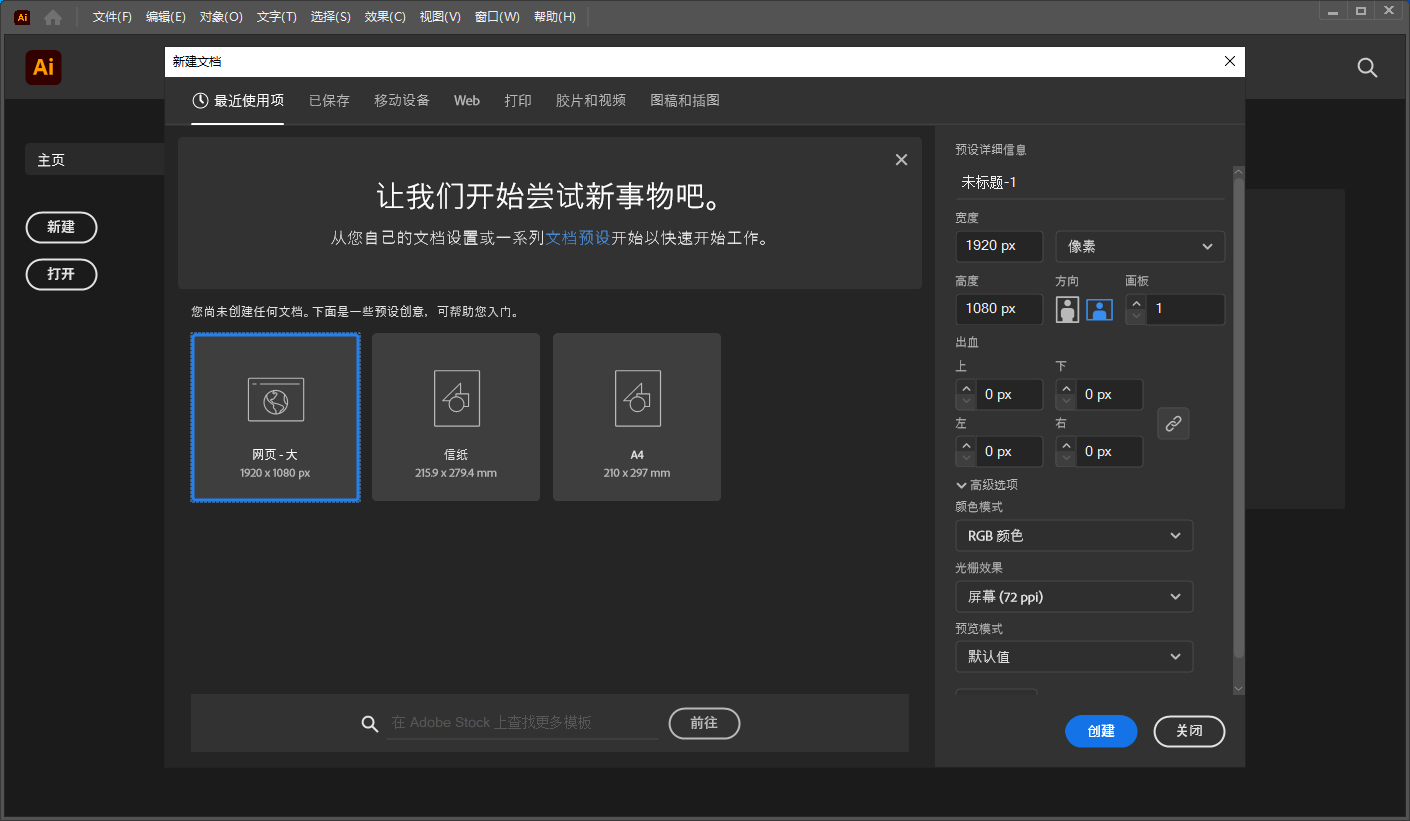Select portrait orientation icon
The width and height of the screenshot is (1410, 821).
coord(1068,310)
